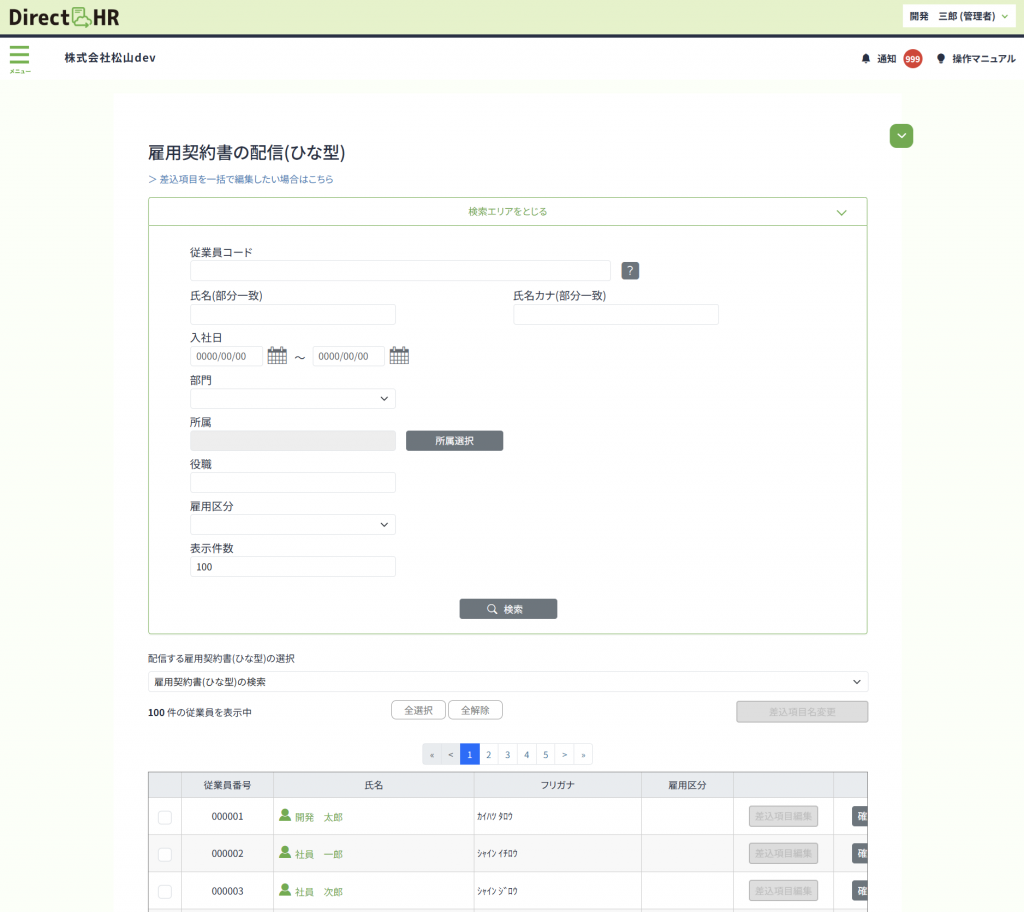1024x912 pixels.
Task: Go to page 2 in pagination
Action: 489,754
